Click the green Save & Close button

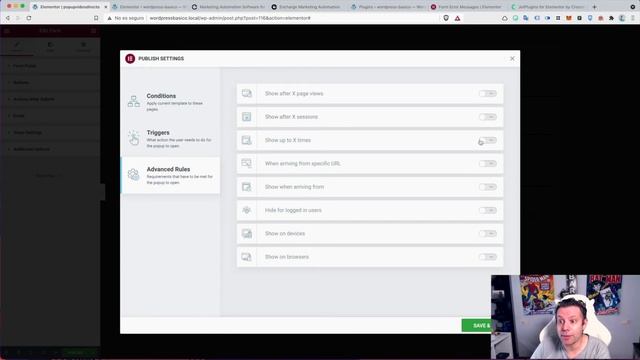476,325
